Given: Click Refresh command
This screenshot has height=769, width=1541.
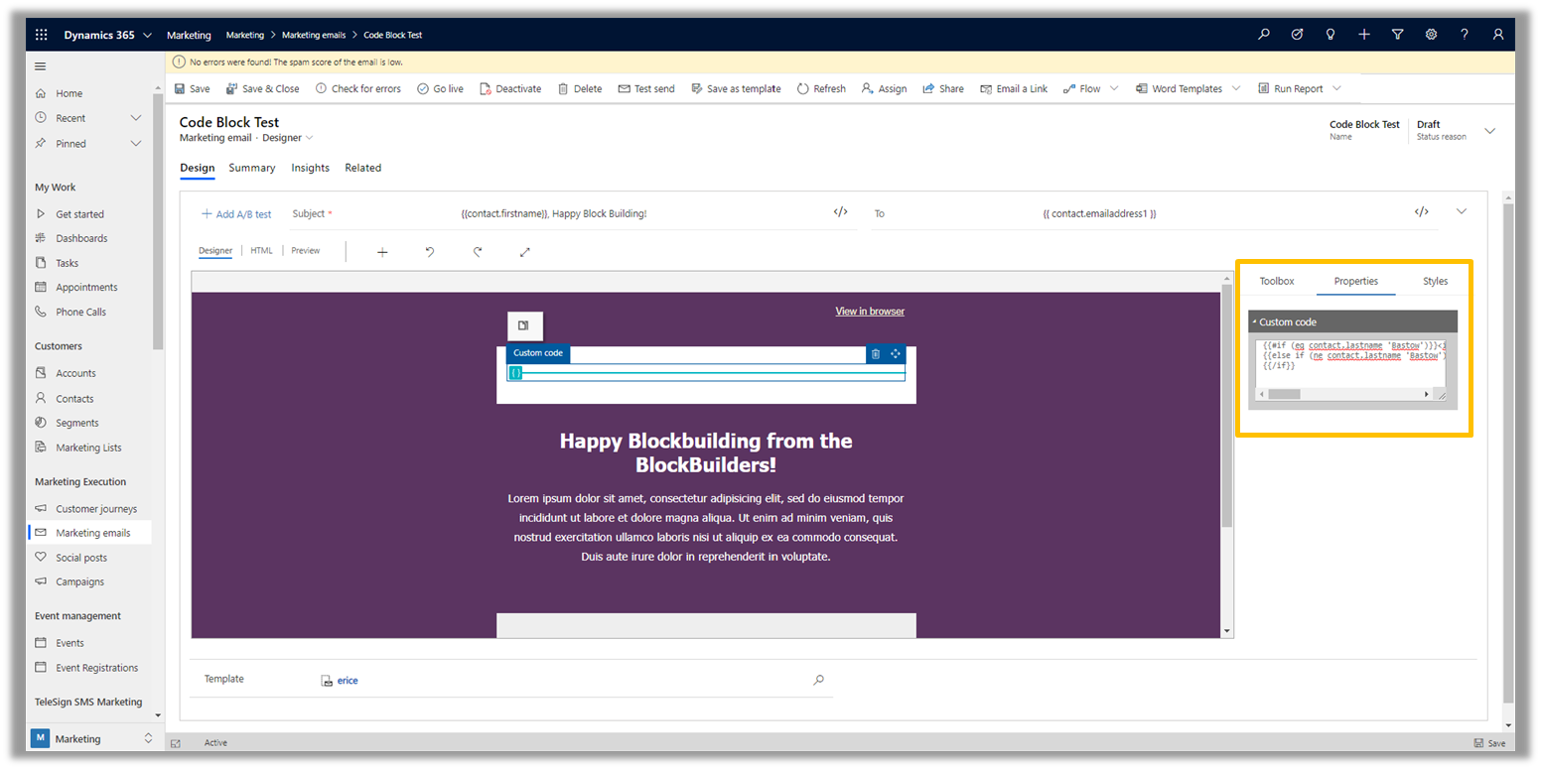Looking at the screenshot, I should (821, 89).
